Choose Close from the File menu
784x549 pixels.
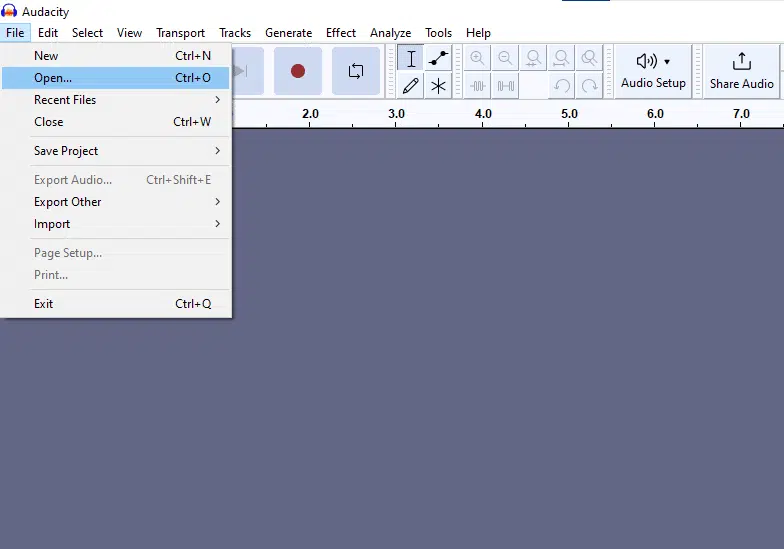[x=116, y=122]
